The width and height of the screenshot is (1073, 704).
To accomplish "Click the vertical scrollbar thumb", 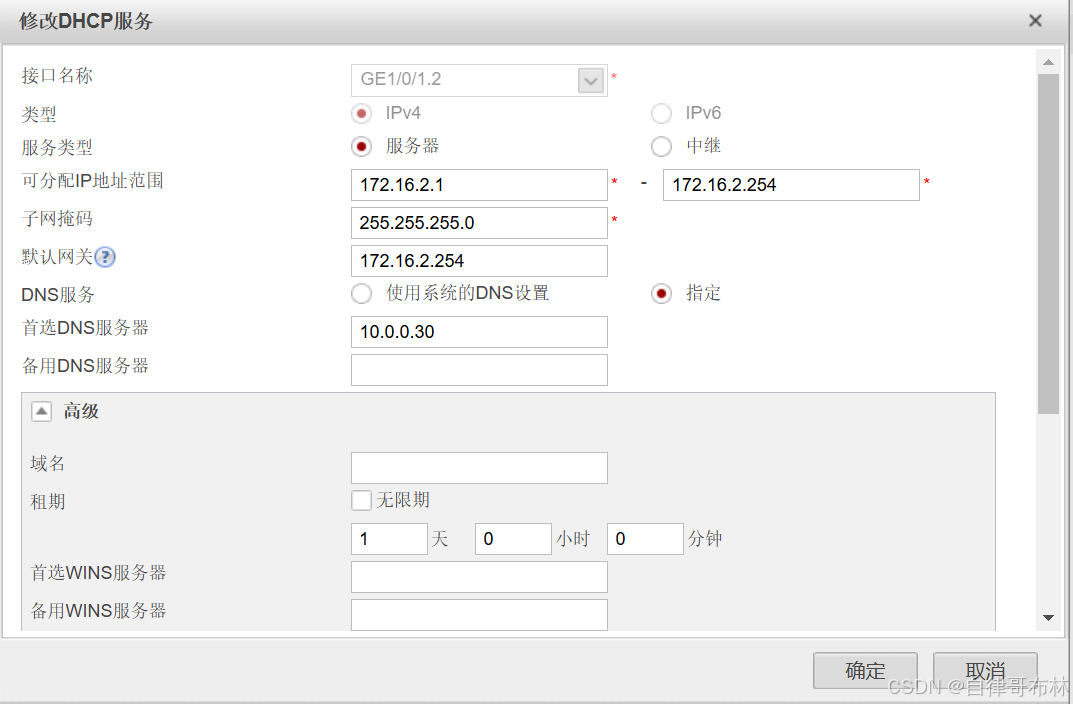I will click(x=1048, y=244).
